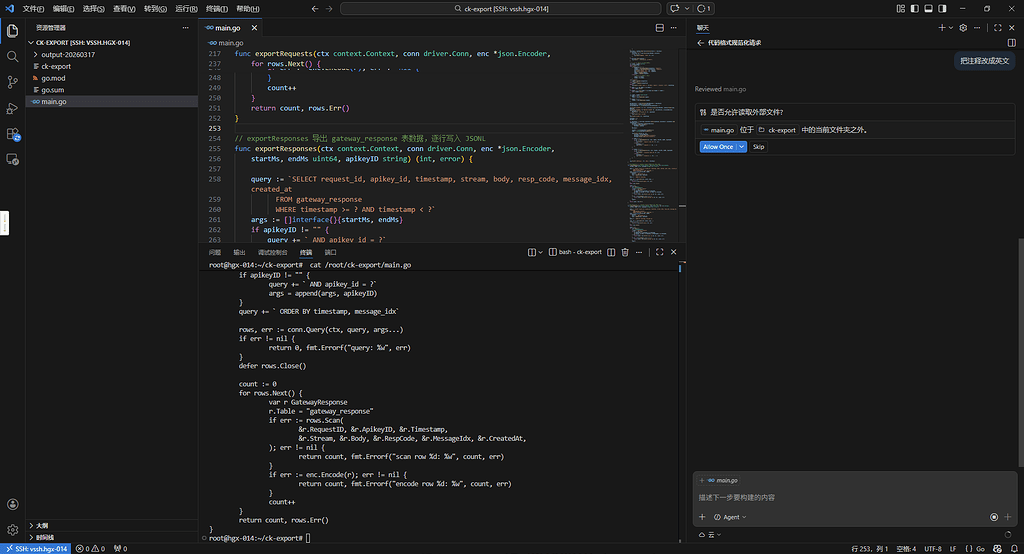Screen dimensions: 1024x554
Task: Split the terminal pane
Action: (x=611, y=252)
